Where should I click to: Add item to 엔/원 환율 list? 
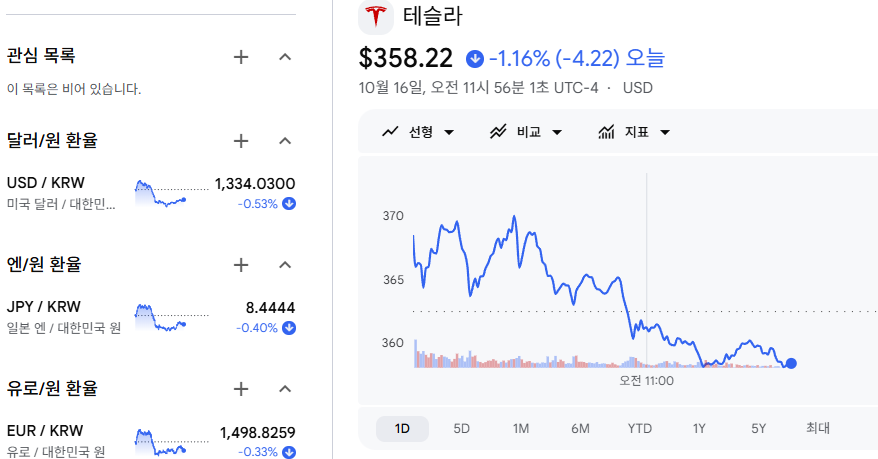pos(241,265)
